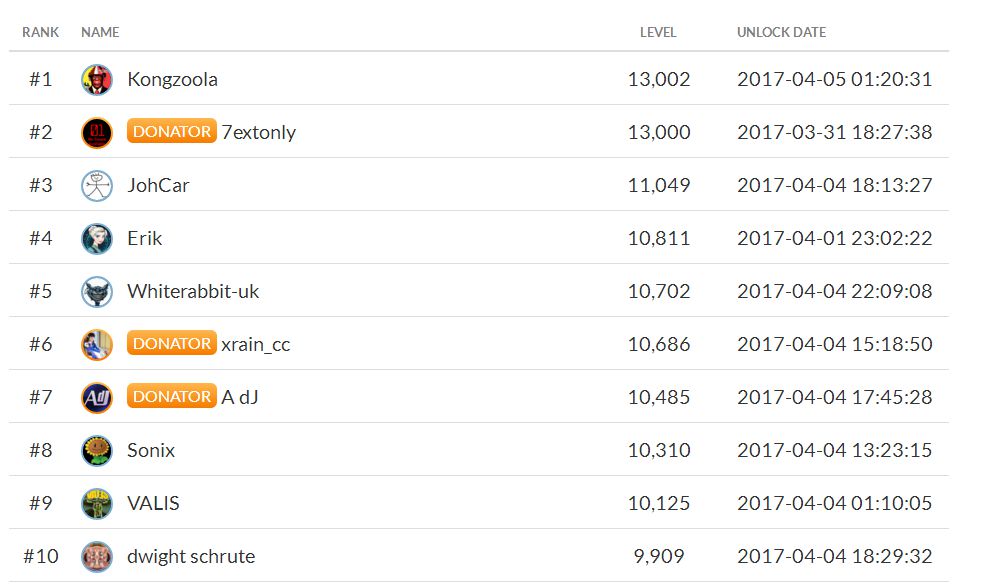Click dwight schrute's avatar
This screenshot has height=588, width=995.
97,556
